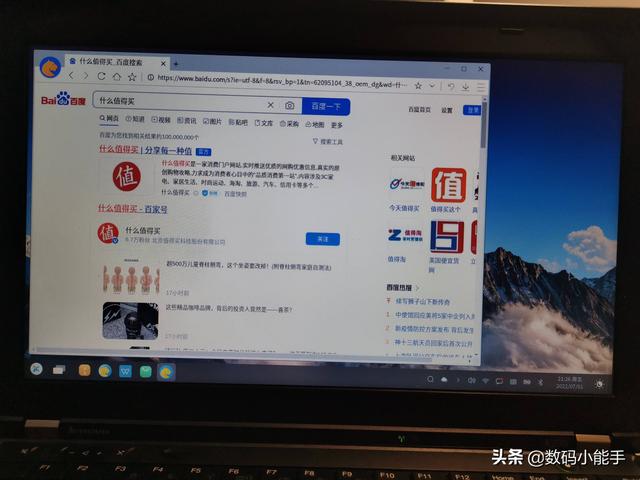Open related site 值得淘
The height and width of the screenshot is (480, 640).
397,259
